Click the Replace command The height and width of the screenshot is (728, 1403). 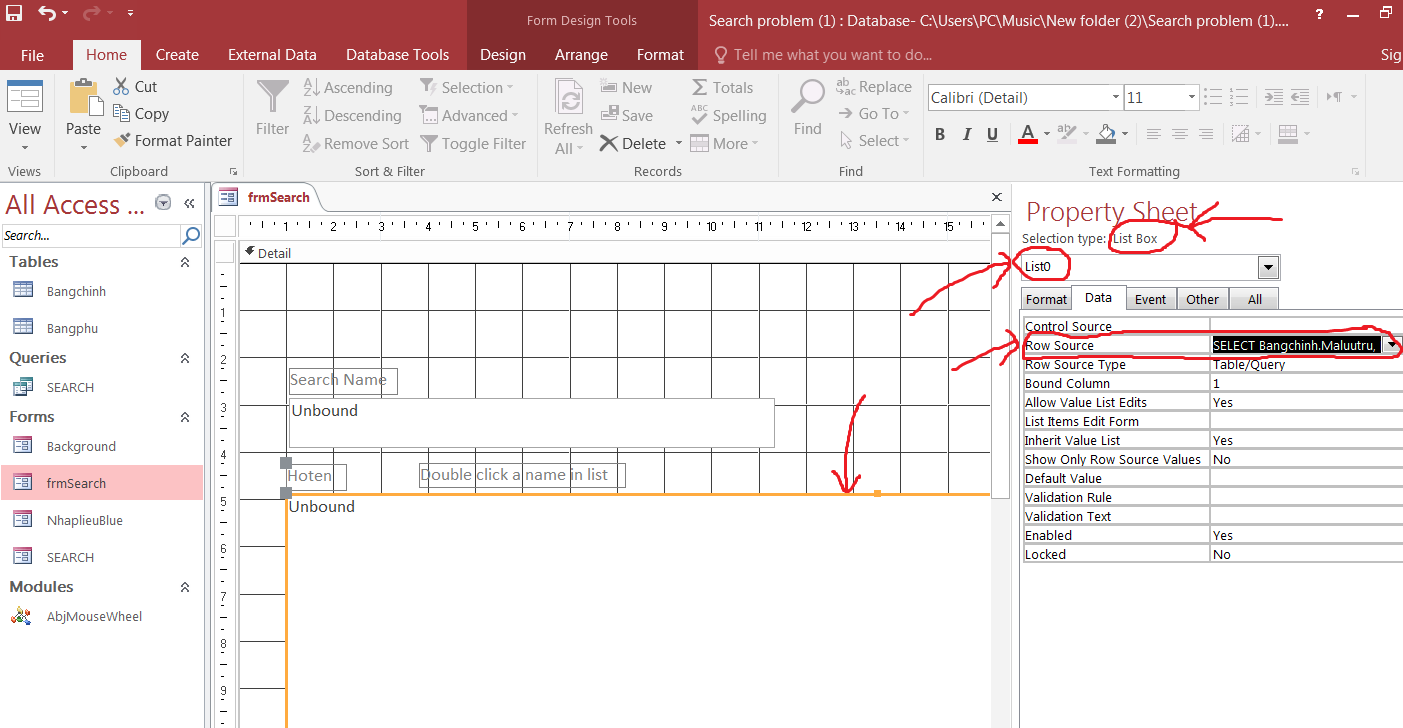pyautogui.click(x=874, y=87)
